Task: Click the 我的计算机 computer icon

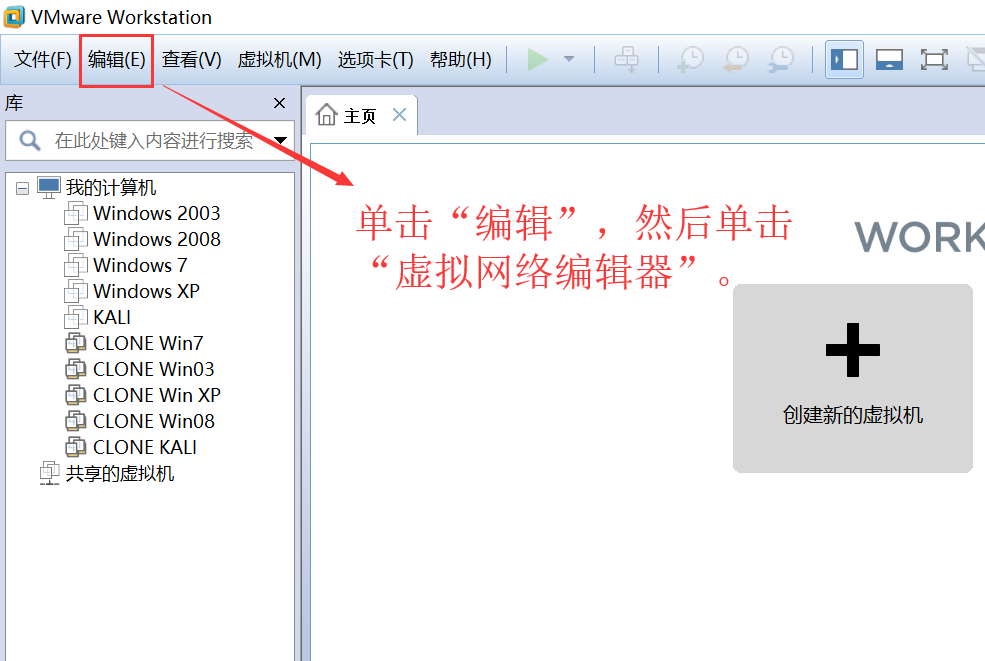Action: pyautogui.click(x=49, y=187)
